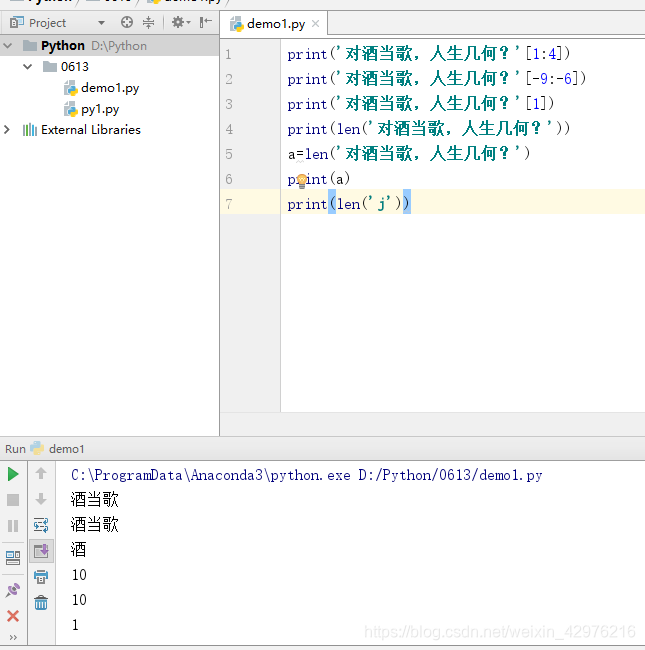
Task: Close the Run tab with red X
Action: [13, 616]
